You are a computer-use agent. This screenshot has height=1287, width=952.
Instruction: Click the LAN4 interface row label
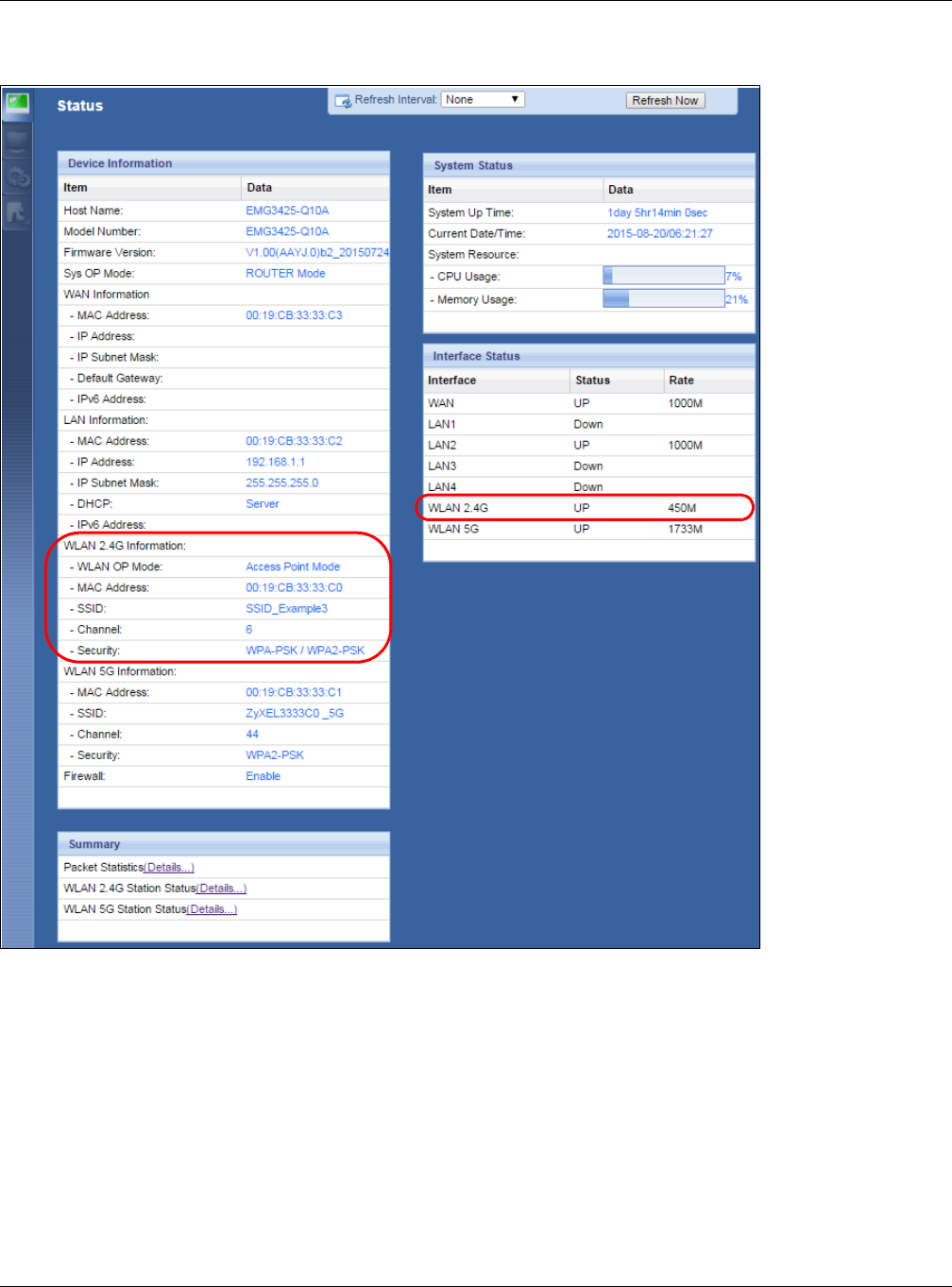tap(442, 486)
